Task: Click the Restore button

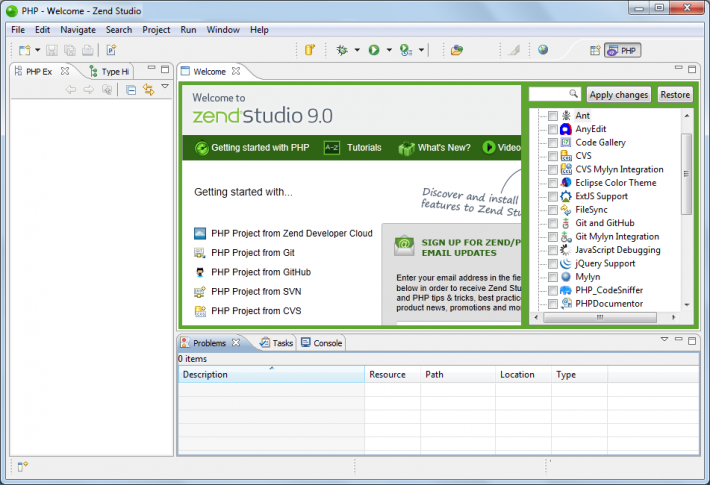Action: (x=675, y=95)
